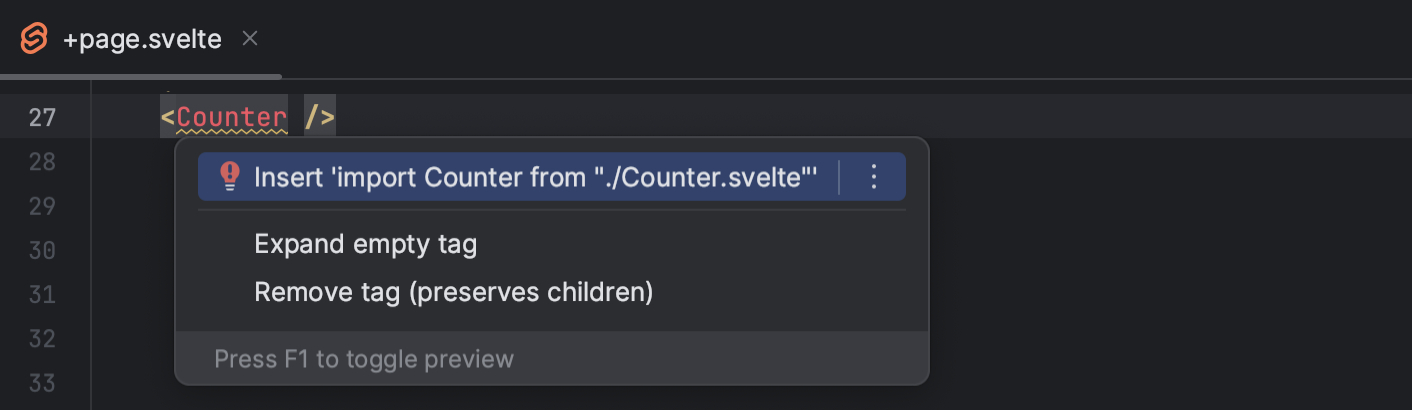This screenshot has height=410, width=1412.
Task: Click the Press F1 to toggle preview hint
Action: [x=364, y=358]
